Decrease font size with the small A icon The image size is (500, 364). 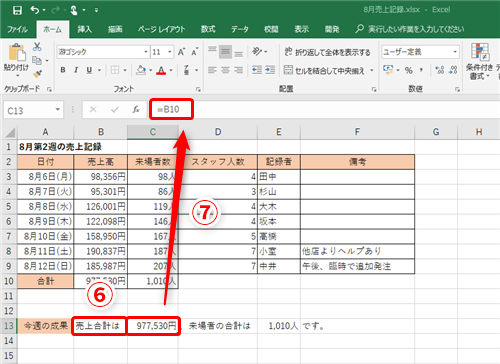tap(195, 52)
